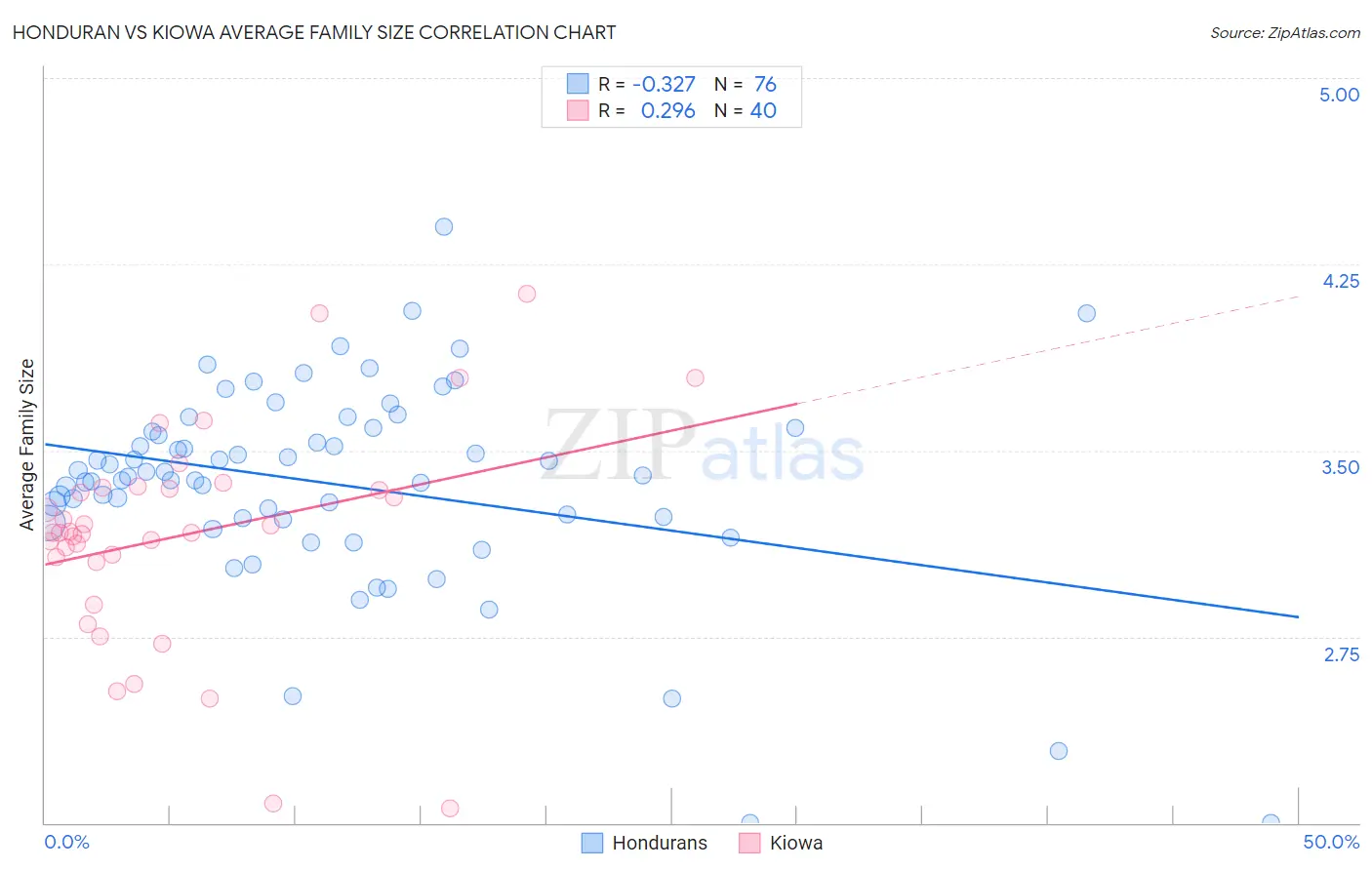
Task: Click the 50.0% x-axis label
Action: [1331, 842]
